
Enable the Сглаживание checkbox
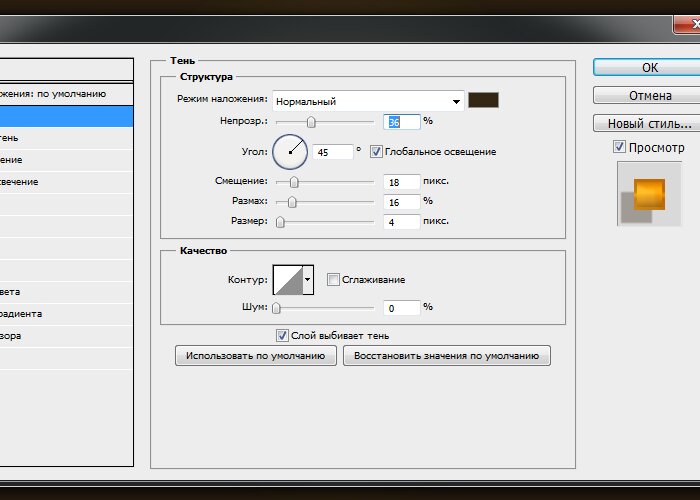334,280
